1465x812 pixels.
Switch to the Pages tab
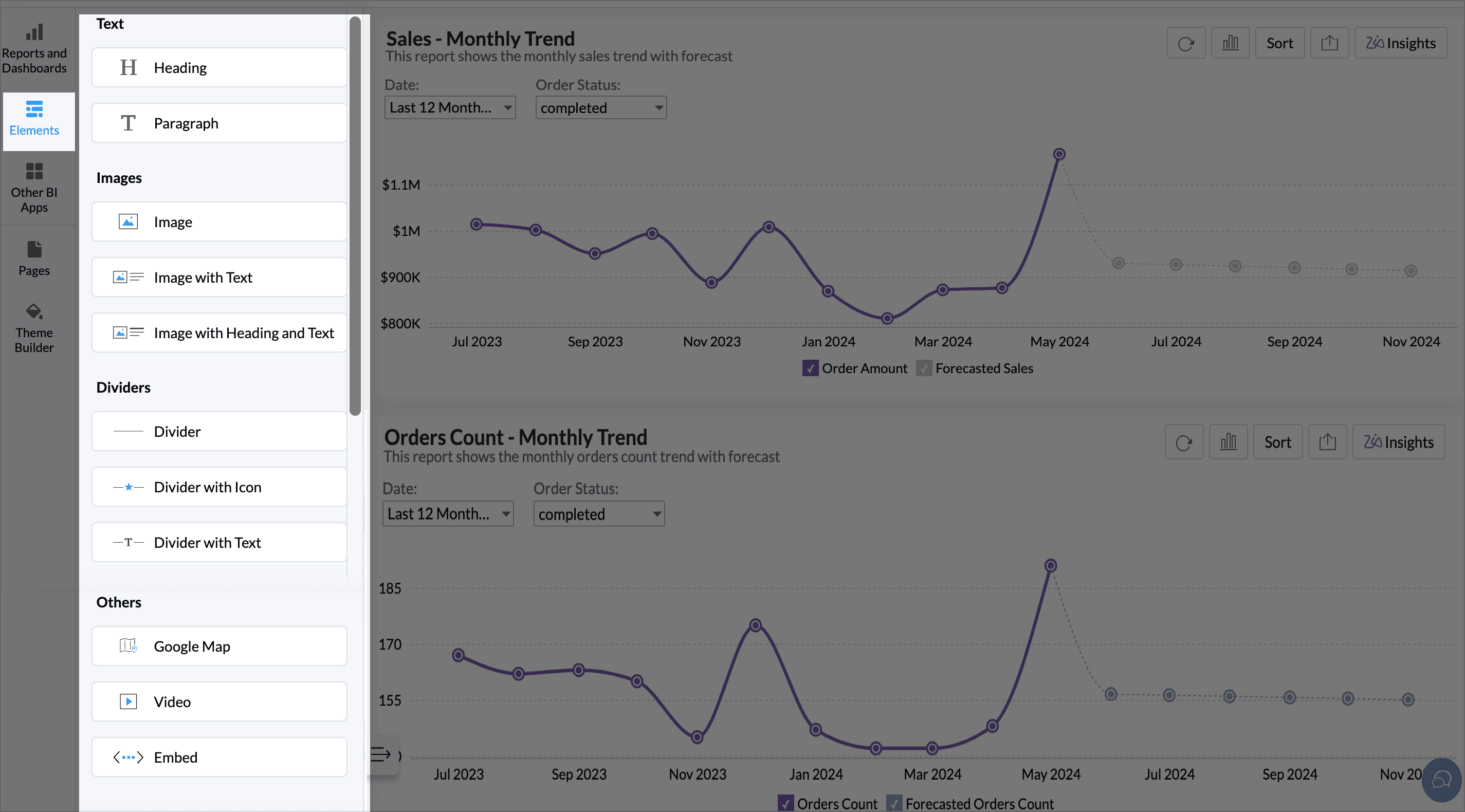click(34, 257)
